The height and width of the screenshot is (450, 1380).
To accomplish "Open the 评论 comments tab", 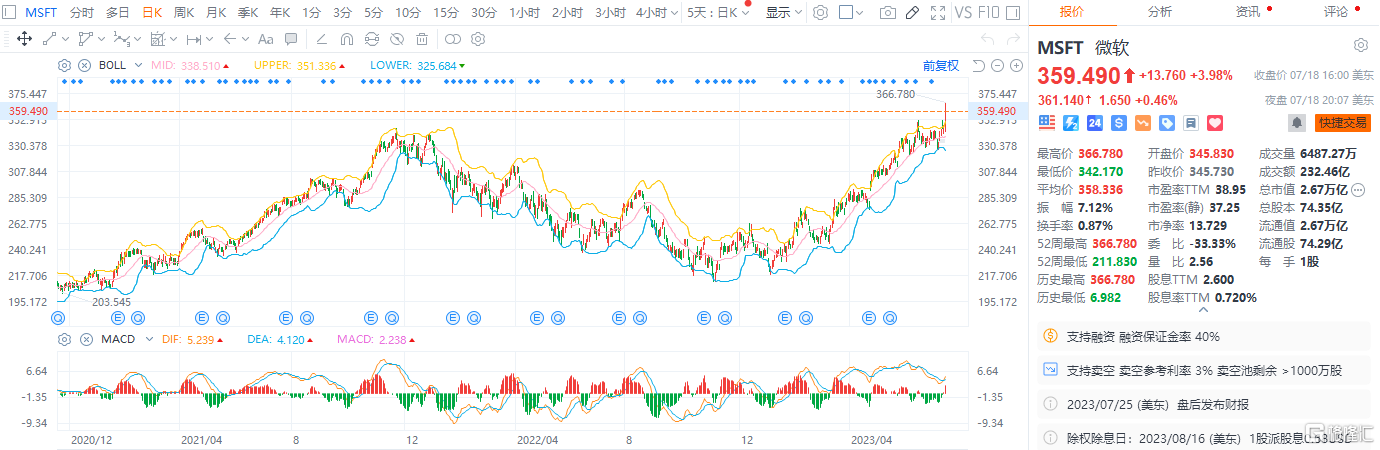I will (1336, 12).
